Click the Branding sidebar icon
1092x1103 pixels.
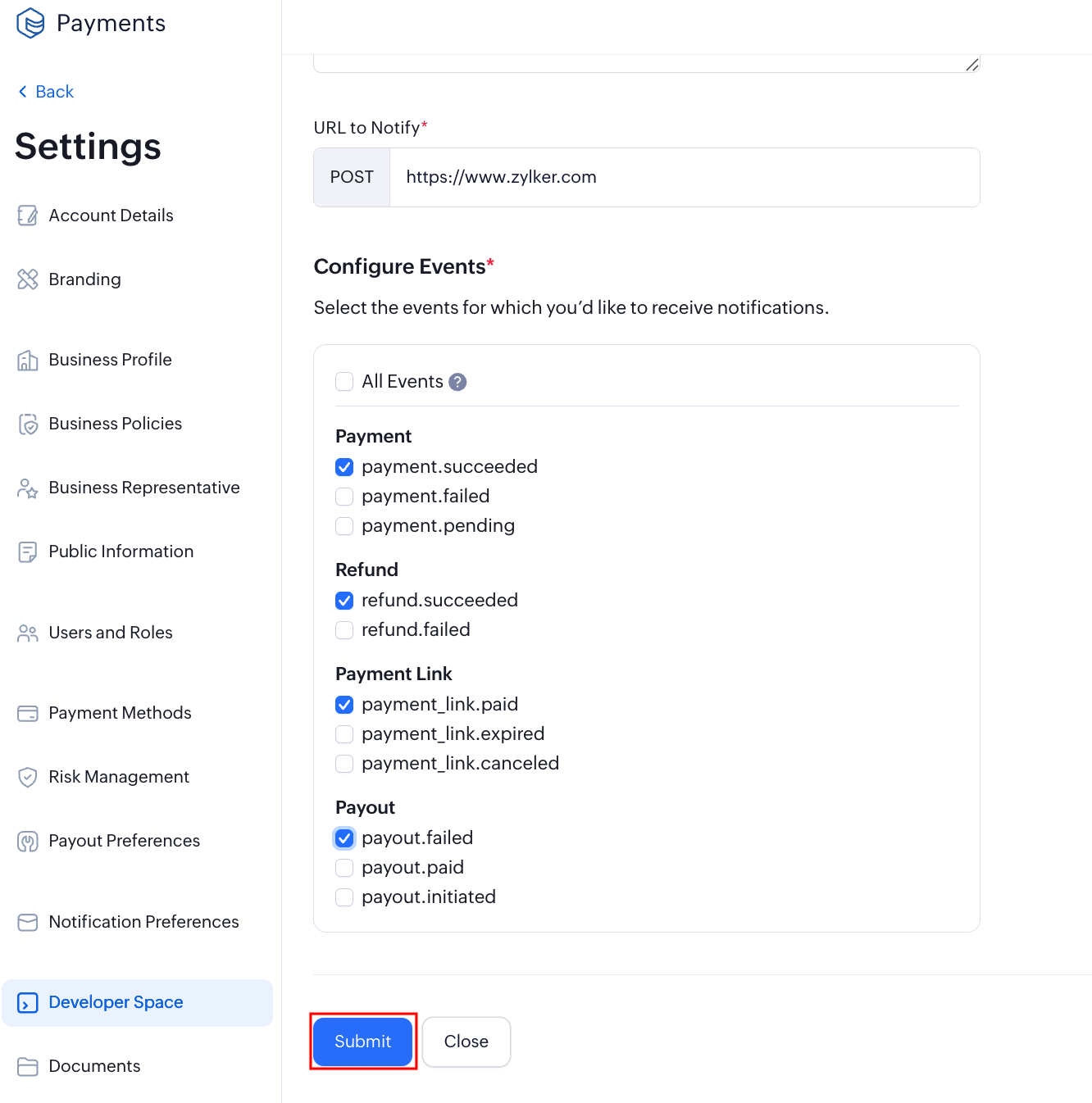(28, 279)
